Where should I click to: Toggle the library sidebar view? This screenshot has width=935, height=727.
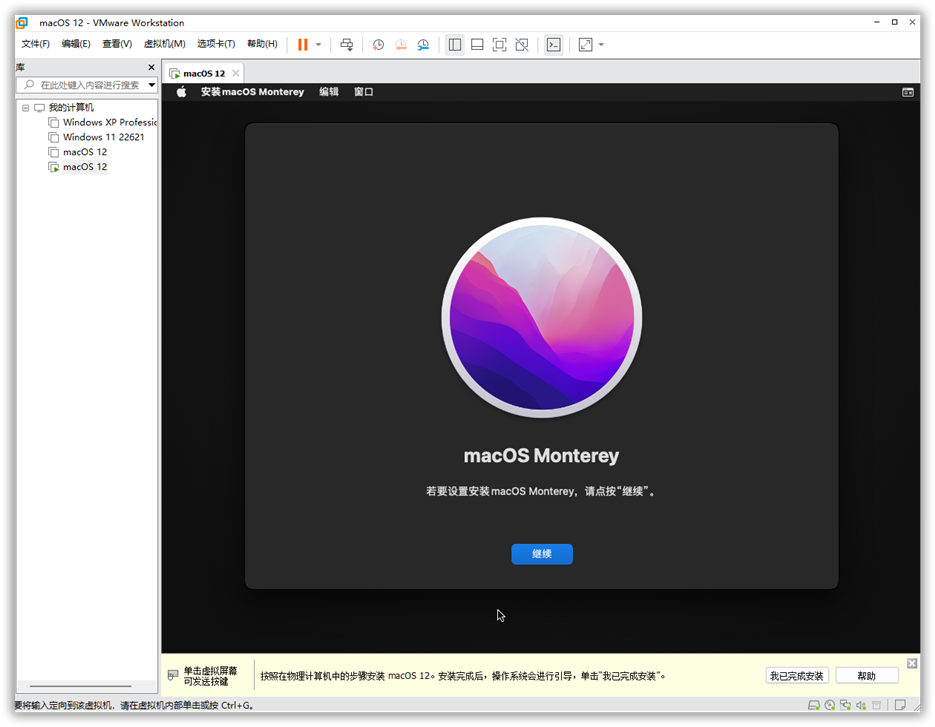point(455,45)
